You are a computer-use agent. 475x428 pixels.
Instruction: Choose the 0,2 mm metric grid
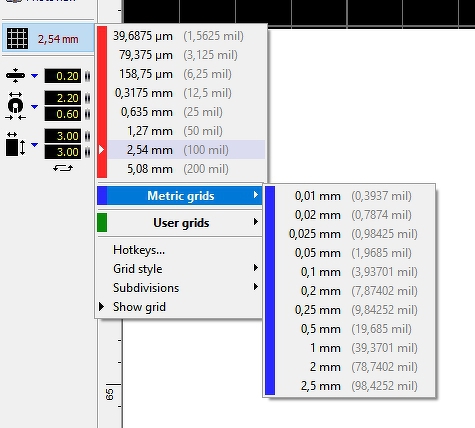(355, 291)
